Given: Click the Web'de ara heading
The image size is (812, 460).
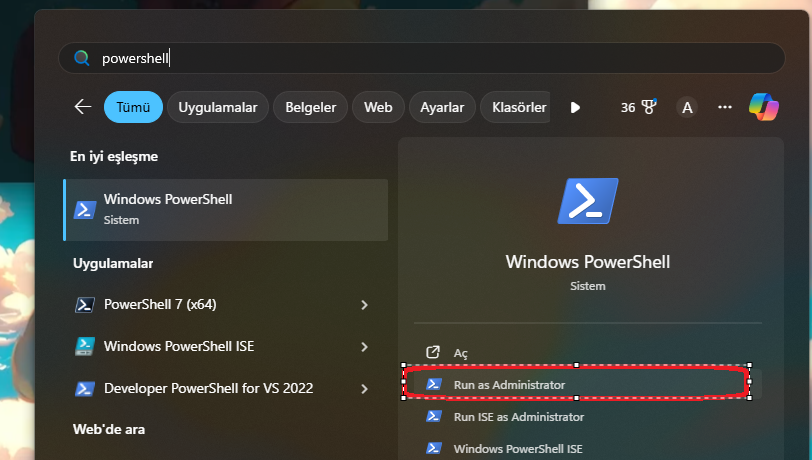Looking at the screenshot, I should [109, 429].
